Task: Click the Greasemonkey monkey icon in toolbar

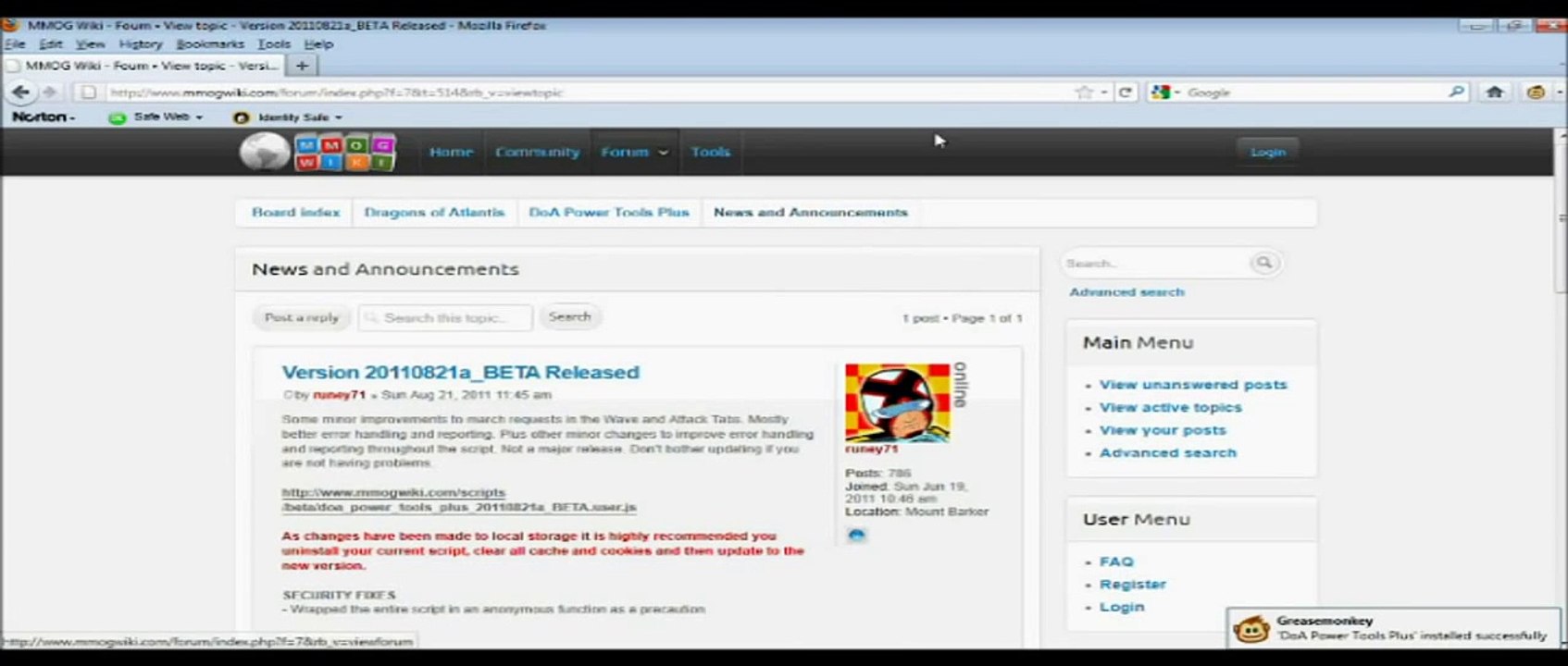Action: coord(1536,92)
